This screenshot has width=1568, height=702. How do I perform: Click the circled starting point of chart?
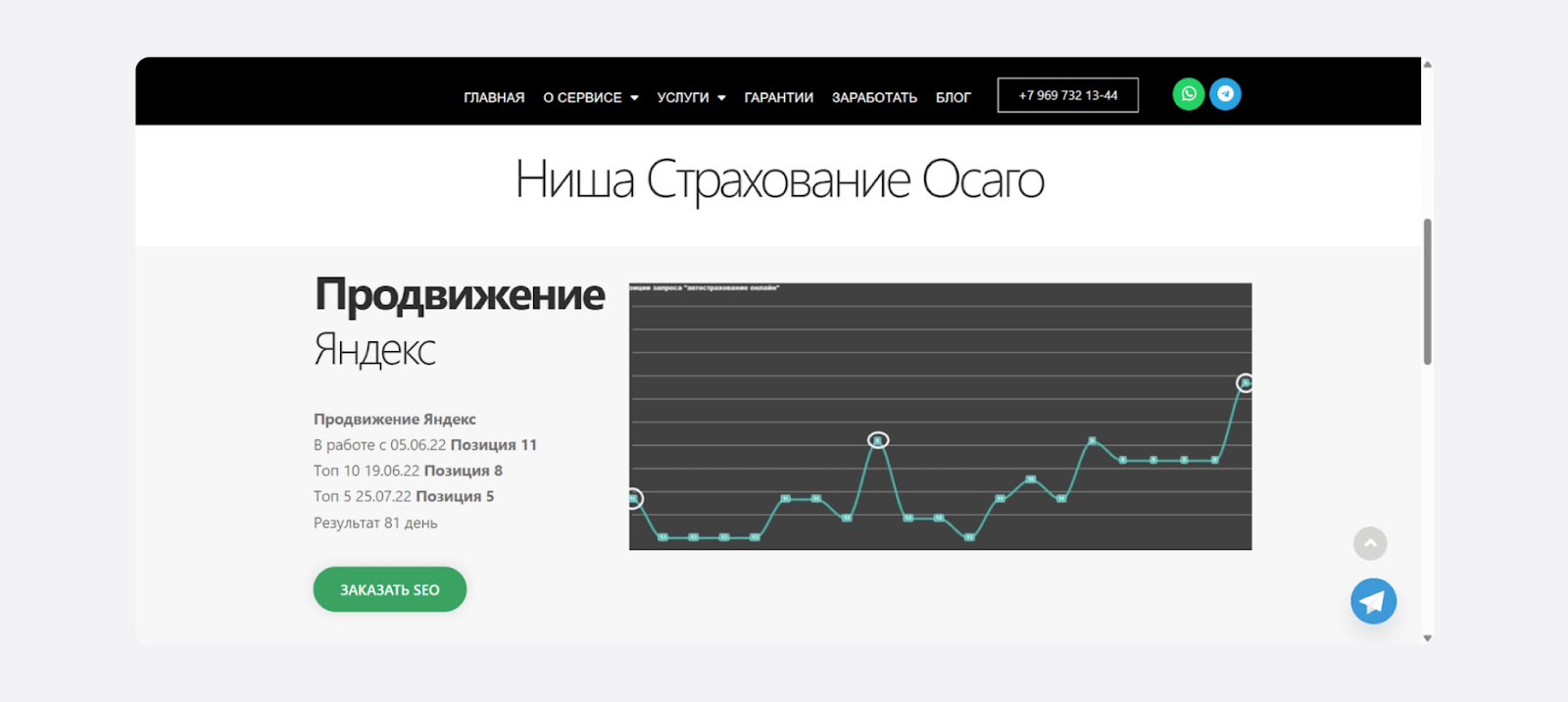pyautogui.click(x=634, y=499)
